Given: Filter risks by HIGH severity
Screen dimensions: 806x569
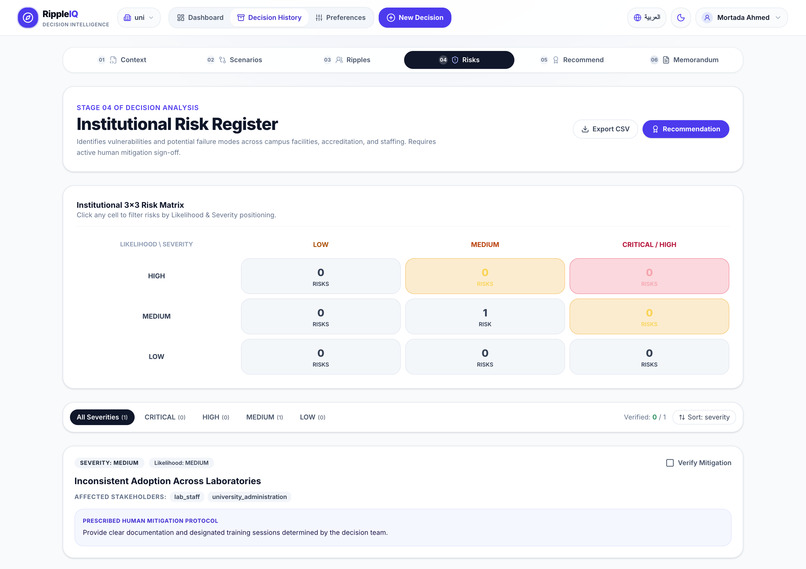Looking at the screenshot, I should click(215, 417).
